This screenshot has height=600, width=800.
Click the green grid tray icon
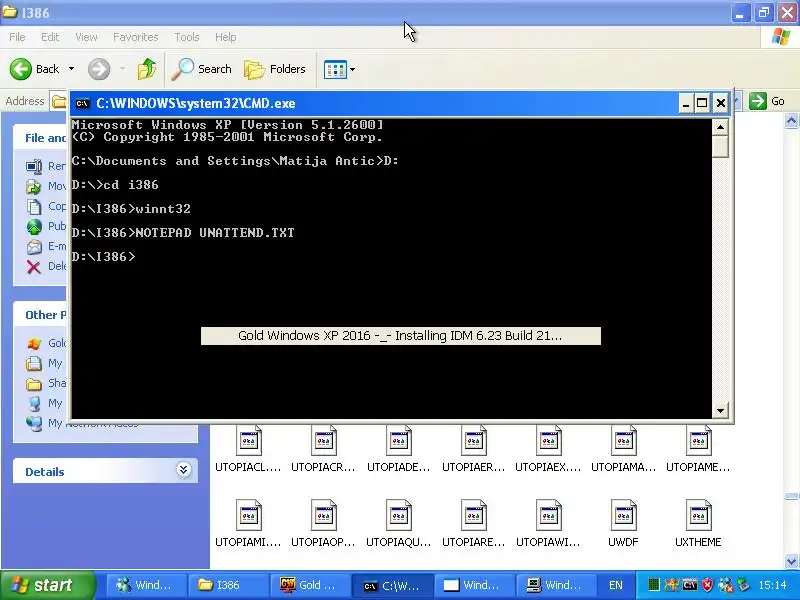(654, 585)
